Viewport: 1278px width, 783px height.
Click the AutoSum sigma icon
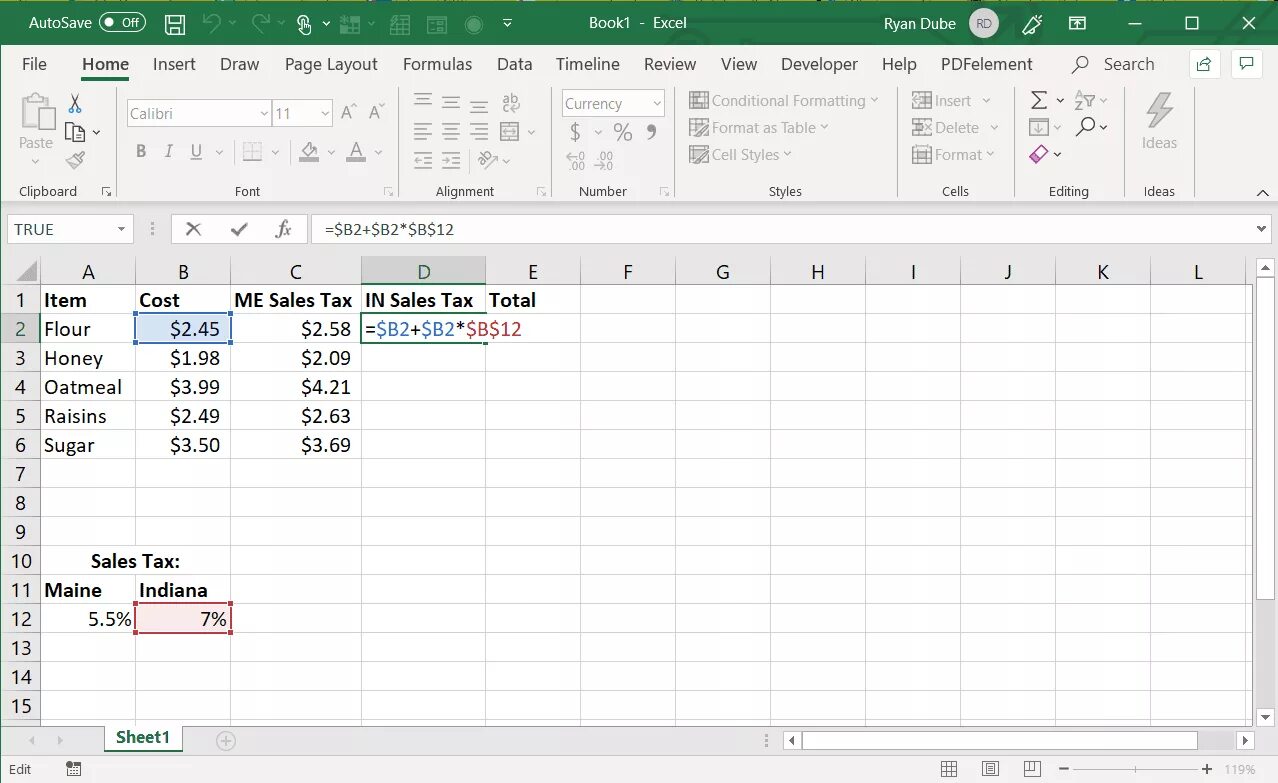pos(1039,100)
